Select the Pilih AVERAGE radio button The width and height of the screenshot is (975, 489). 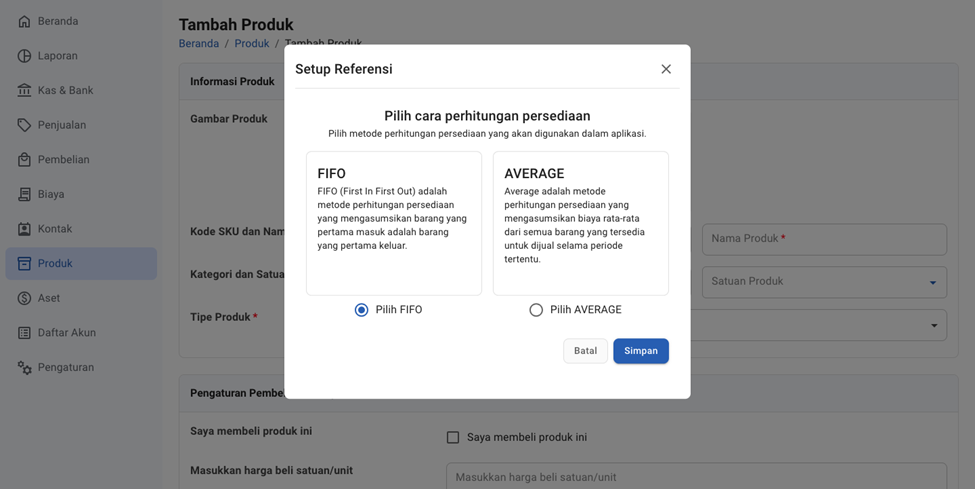point(536,310)
